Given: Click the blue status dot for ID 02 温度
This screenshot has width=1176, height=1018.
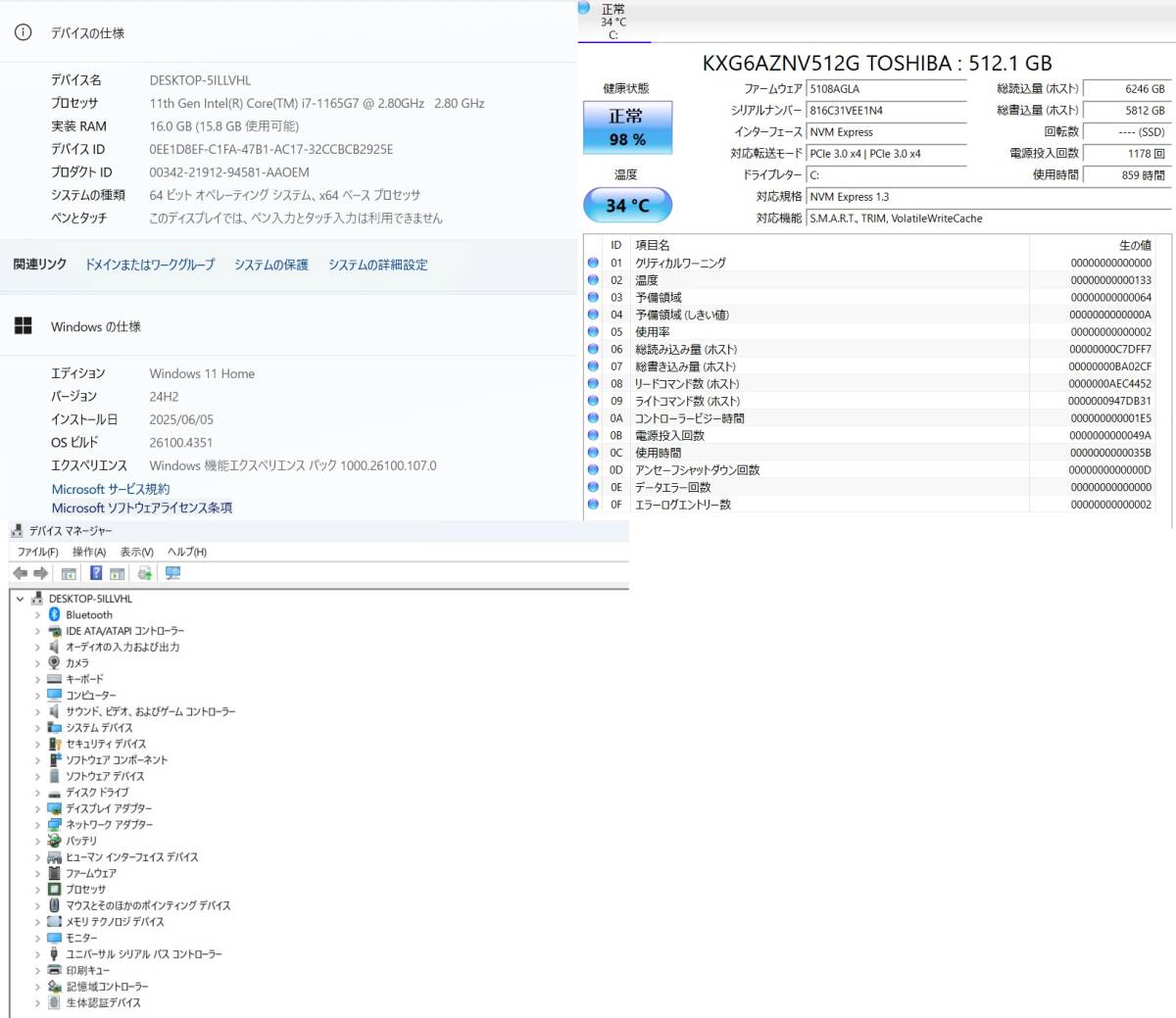Looking at the screenshot, I should pos(593,280).
